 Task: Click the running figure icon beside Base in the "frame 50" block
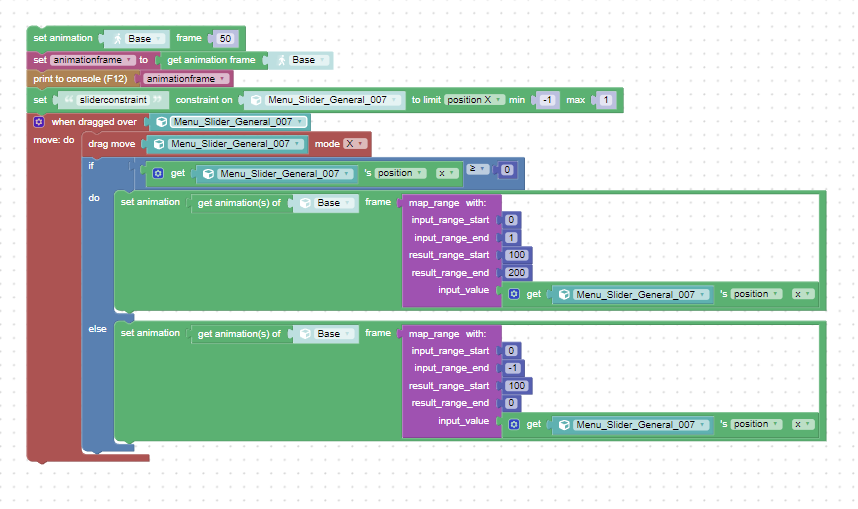point(118,38)
